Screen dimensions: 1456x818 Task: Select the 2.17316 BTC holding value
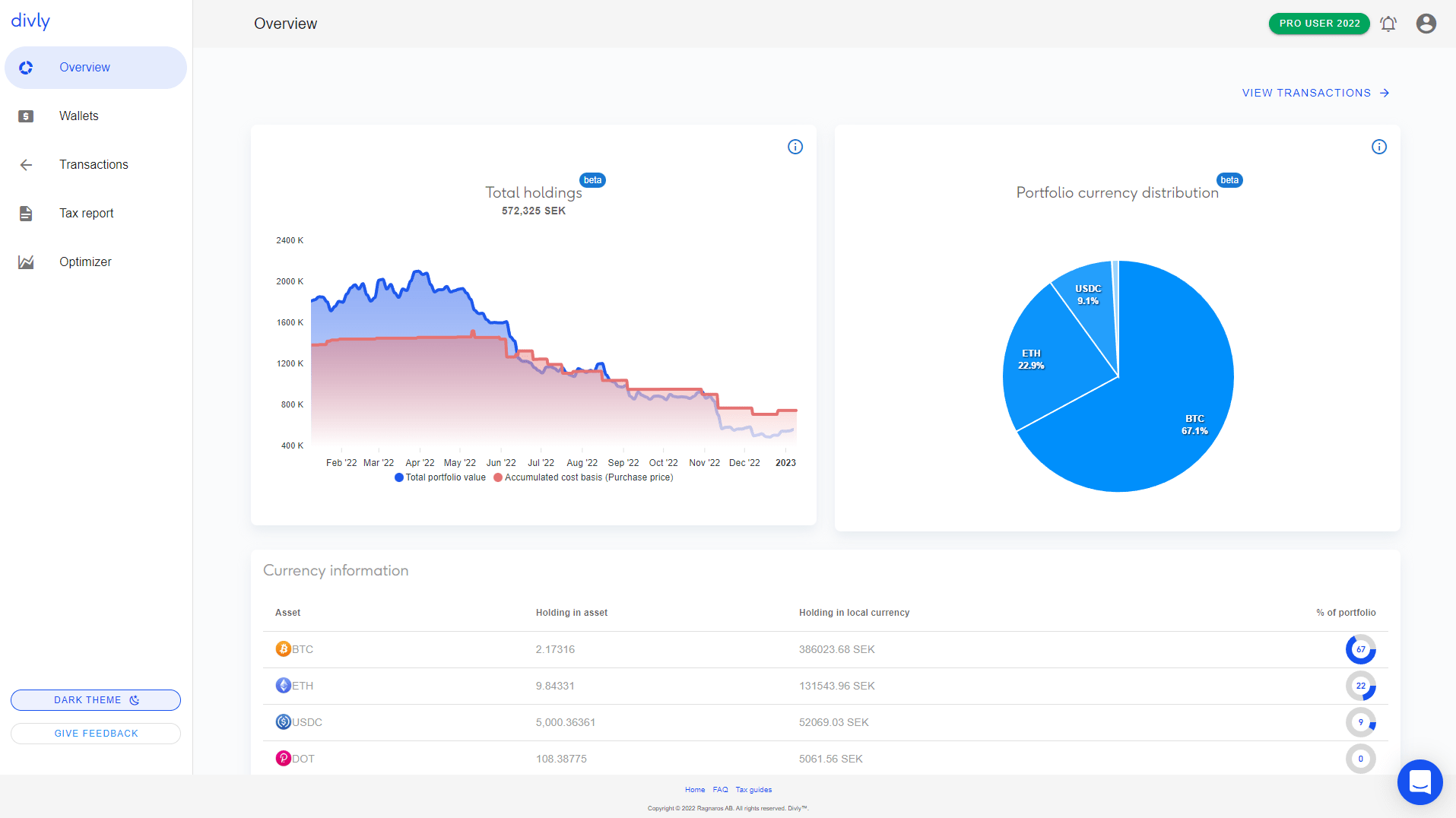point(555,649)
